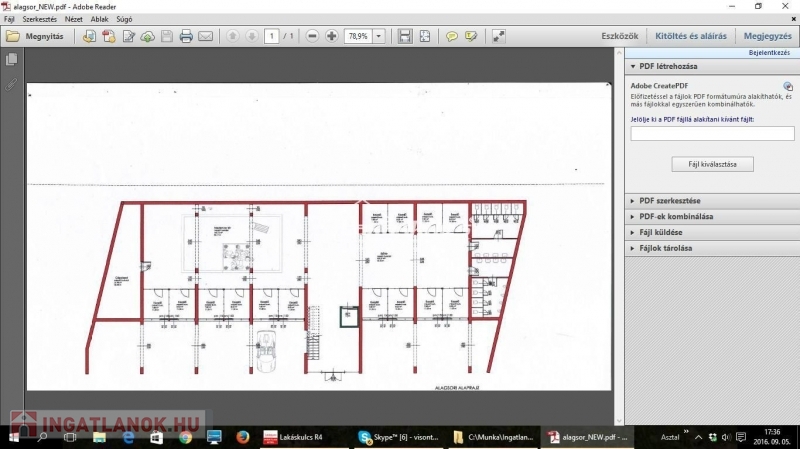
Task: Click the print icon in toolbar
Action: (x=186, y=36)
